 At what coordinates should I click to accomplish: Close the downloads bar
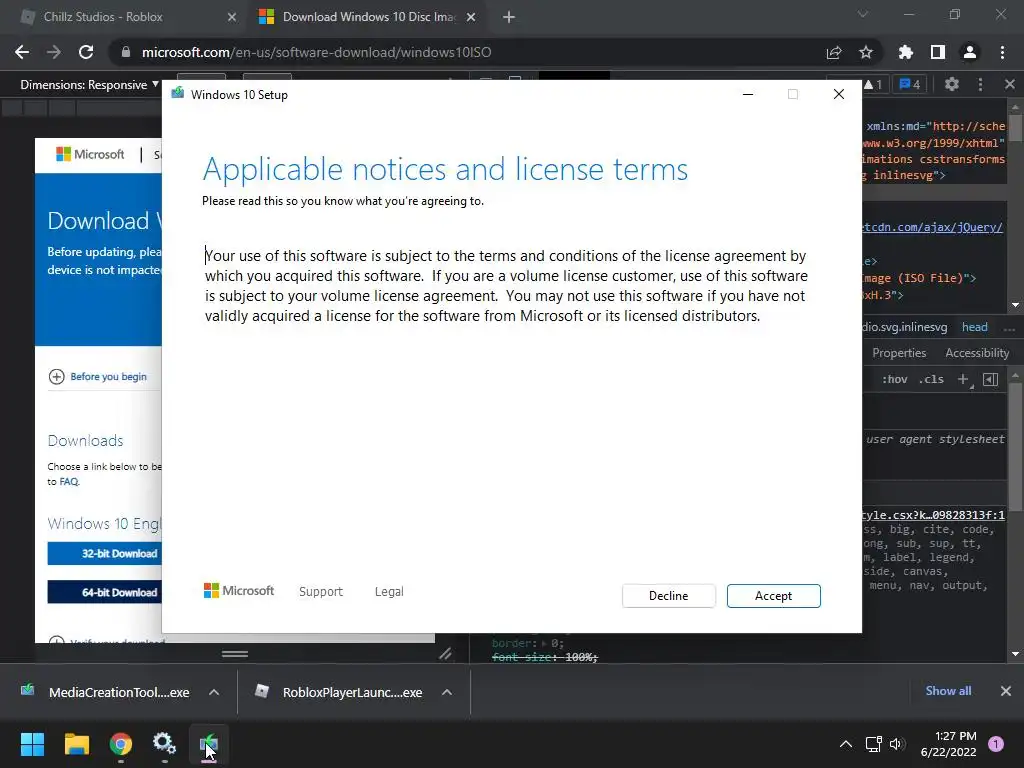coord(1006,691)
